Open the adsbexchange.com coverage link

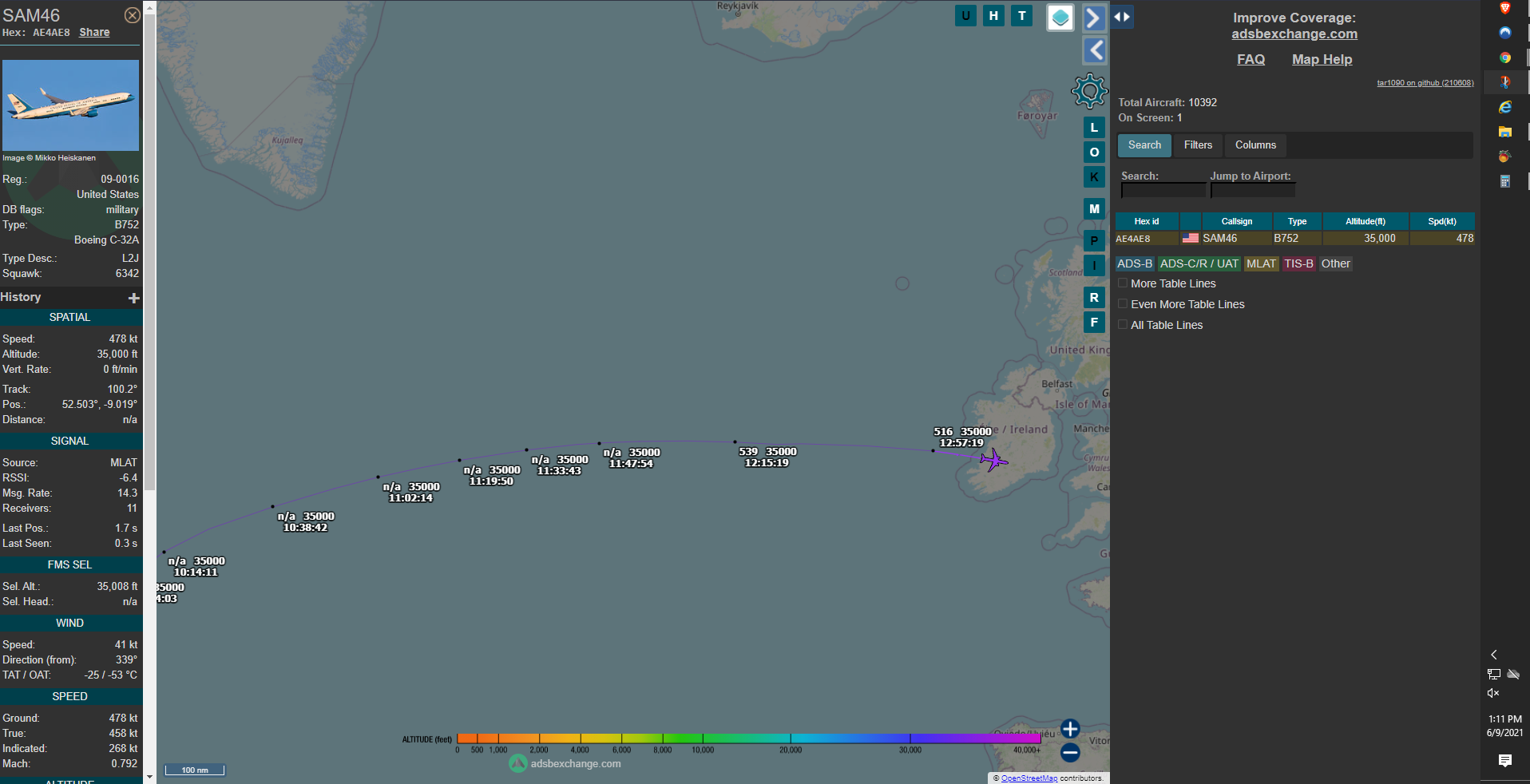(1294, 34)
